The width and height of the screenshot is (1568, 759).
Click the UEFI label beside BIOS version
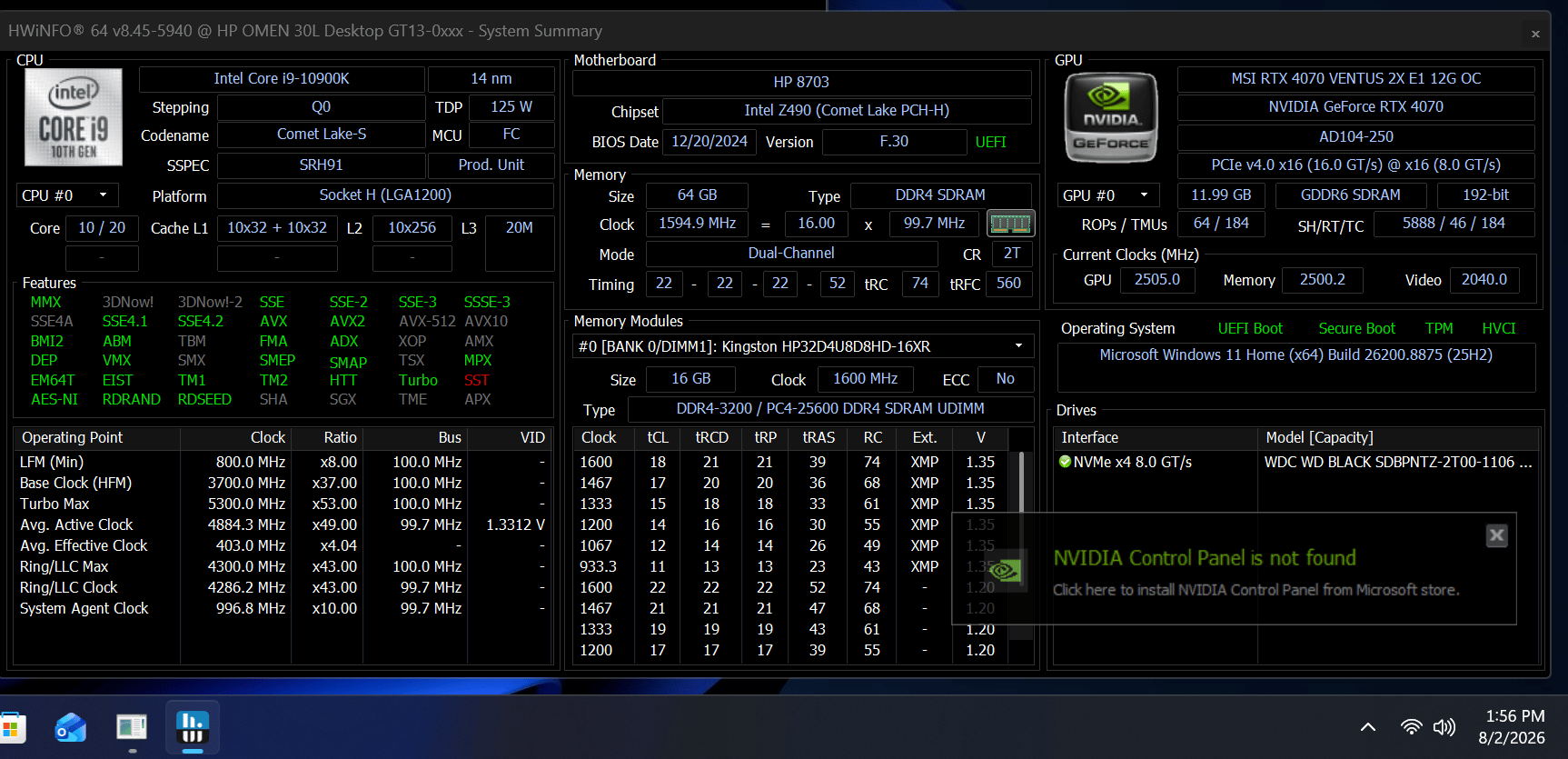991,142
